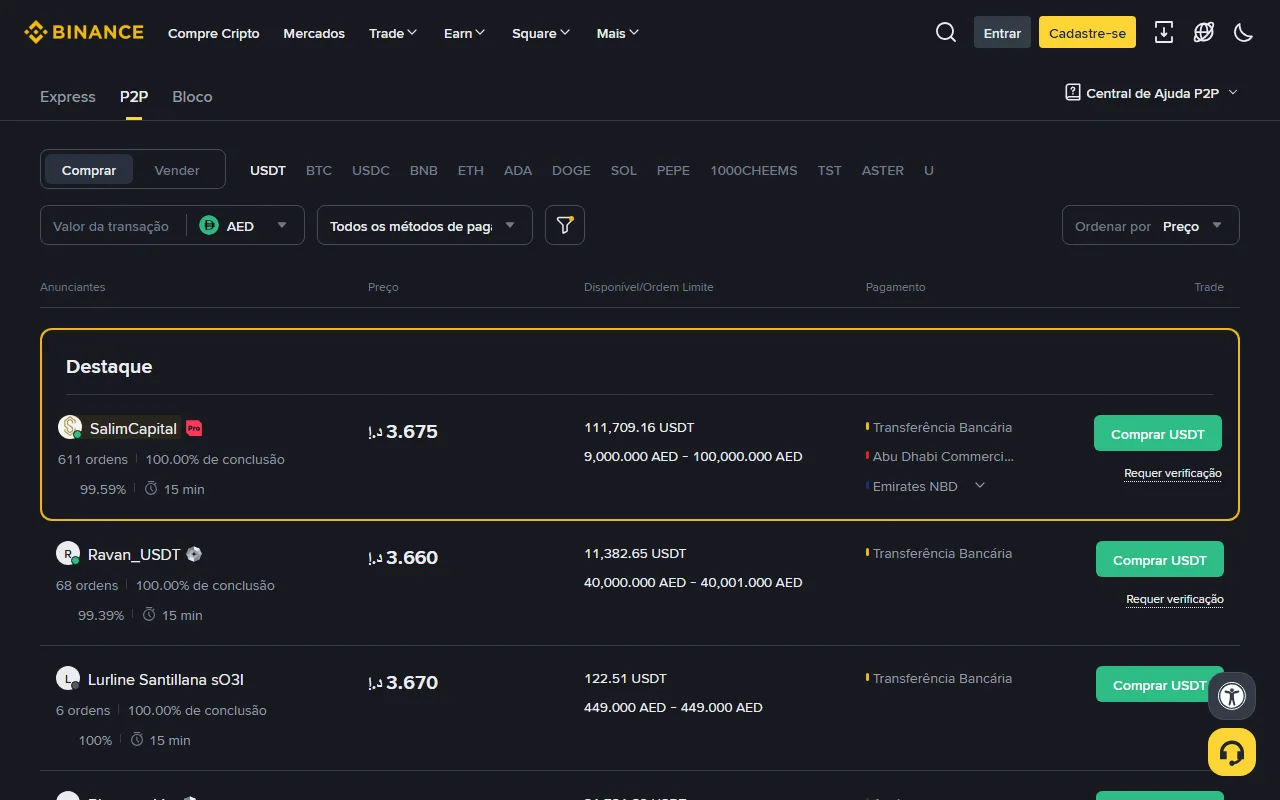Click Comprar USDT for Lurline Santillana
Image resolution: width=1280 pixels, height=800 pixels.
coord(1160,685)
